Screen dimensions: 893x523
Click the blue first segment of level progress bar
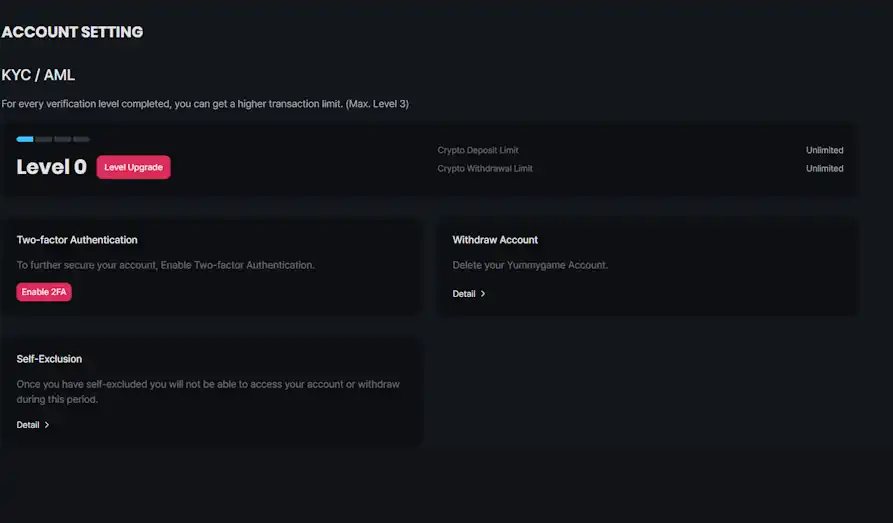coord(25,139)
